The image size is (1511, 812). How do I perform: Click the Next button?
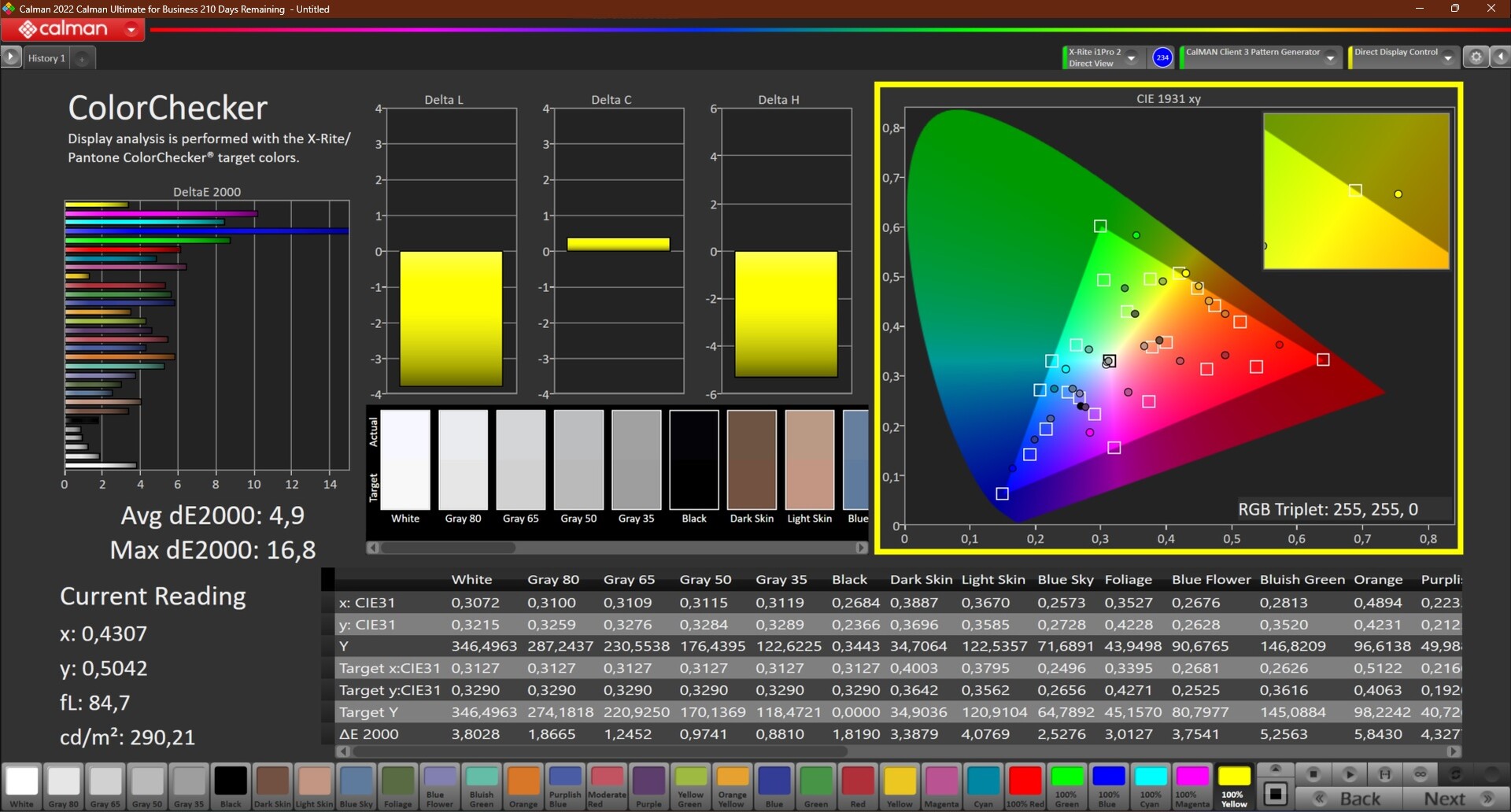[1454, 799]
